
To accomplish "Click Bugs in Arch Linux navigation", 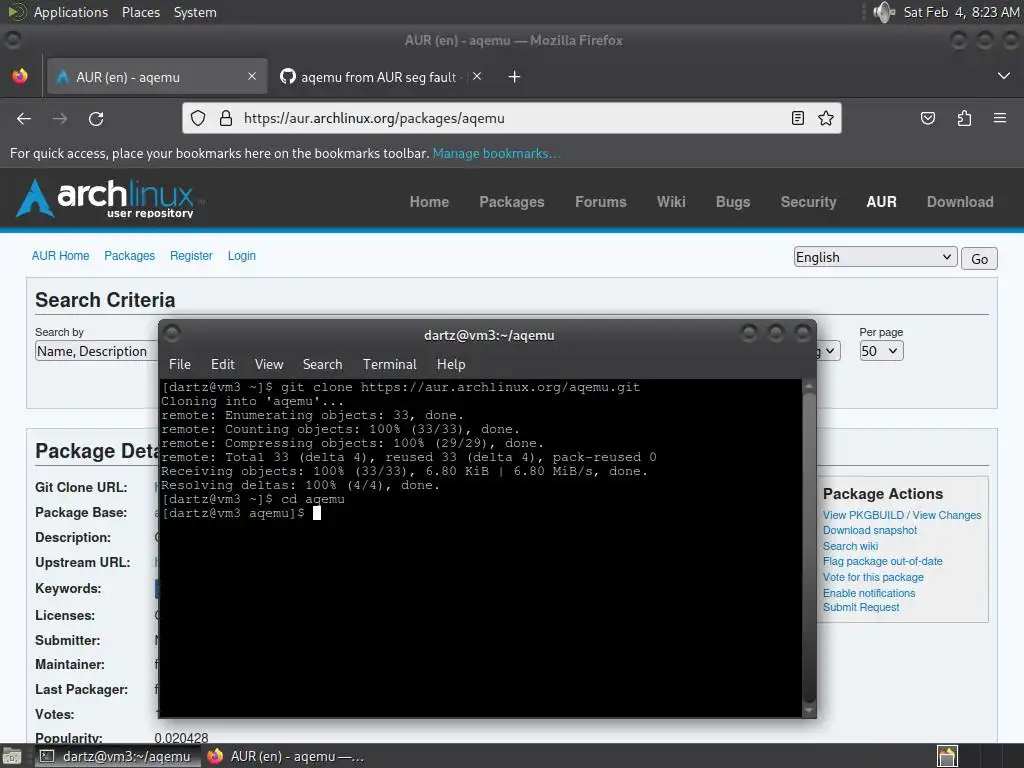I will pos(733,202).
